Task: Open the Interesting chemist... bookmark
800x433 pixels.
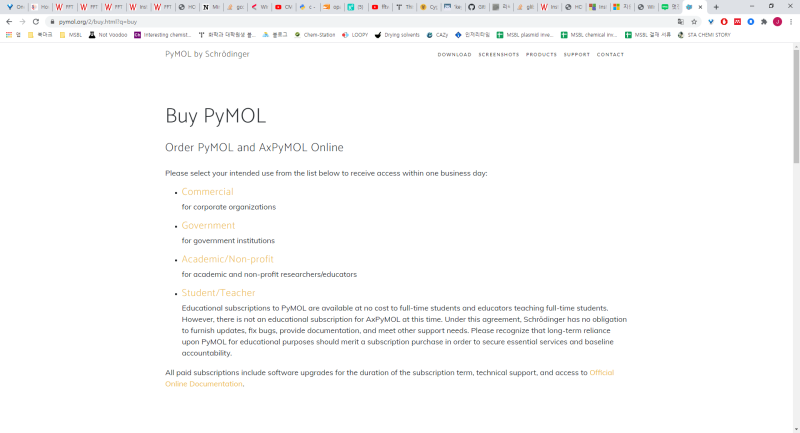Action: click(162, 35)
